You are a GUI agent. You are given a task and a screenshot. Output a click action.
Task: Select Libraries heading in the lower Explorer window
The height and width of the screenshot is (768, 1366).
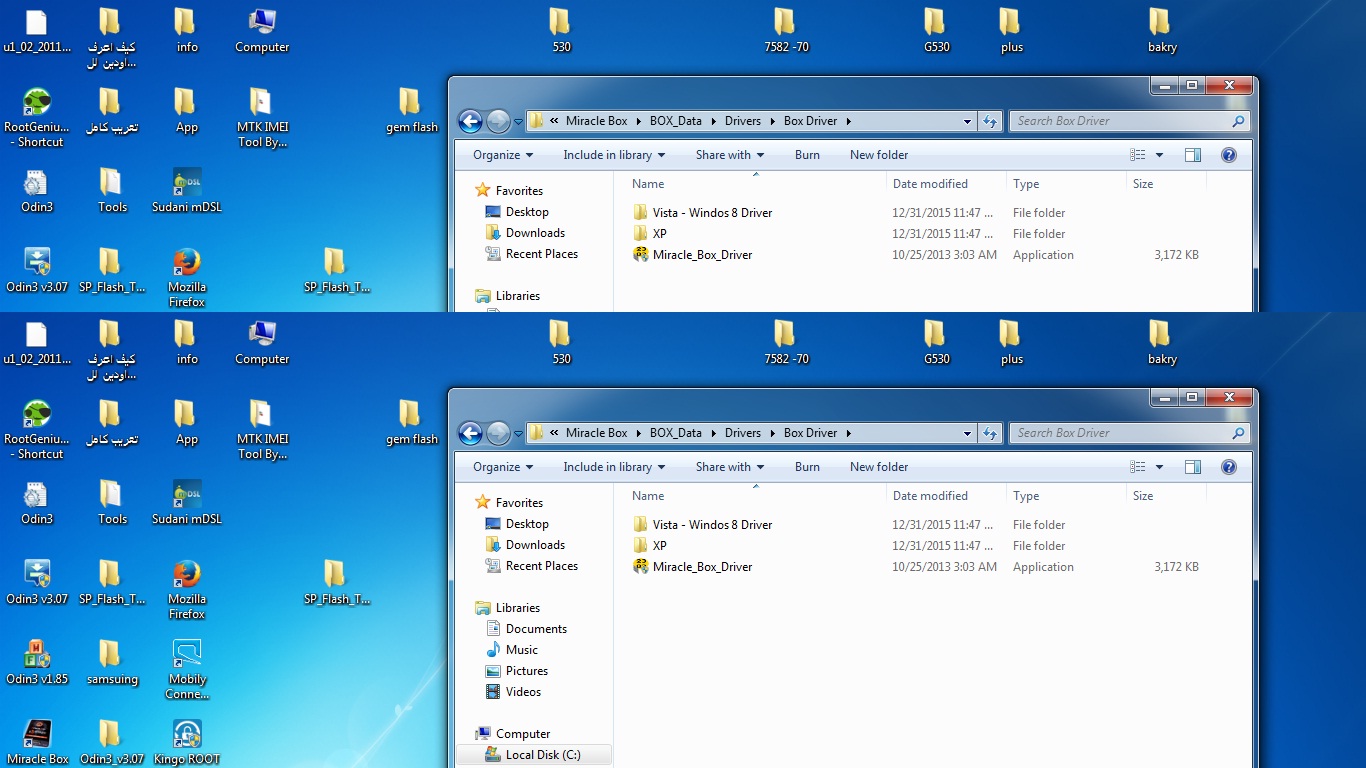[508, 608]
